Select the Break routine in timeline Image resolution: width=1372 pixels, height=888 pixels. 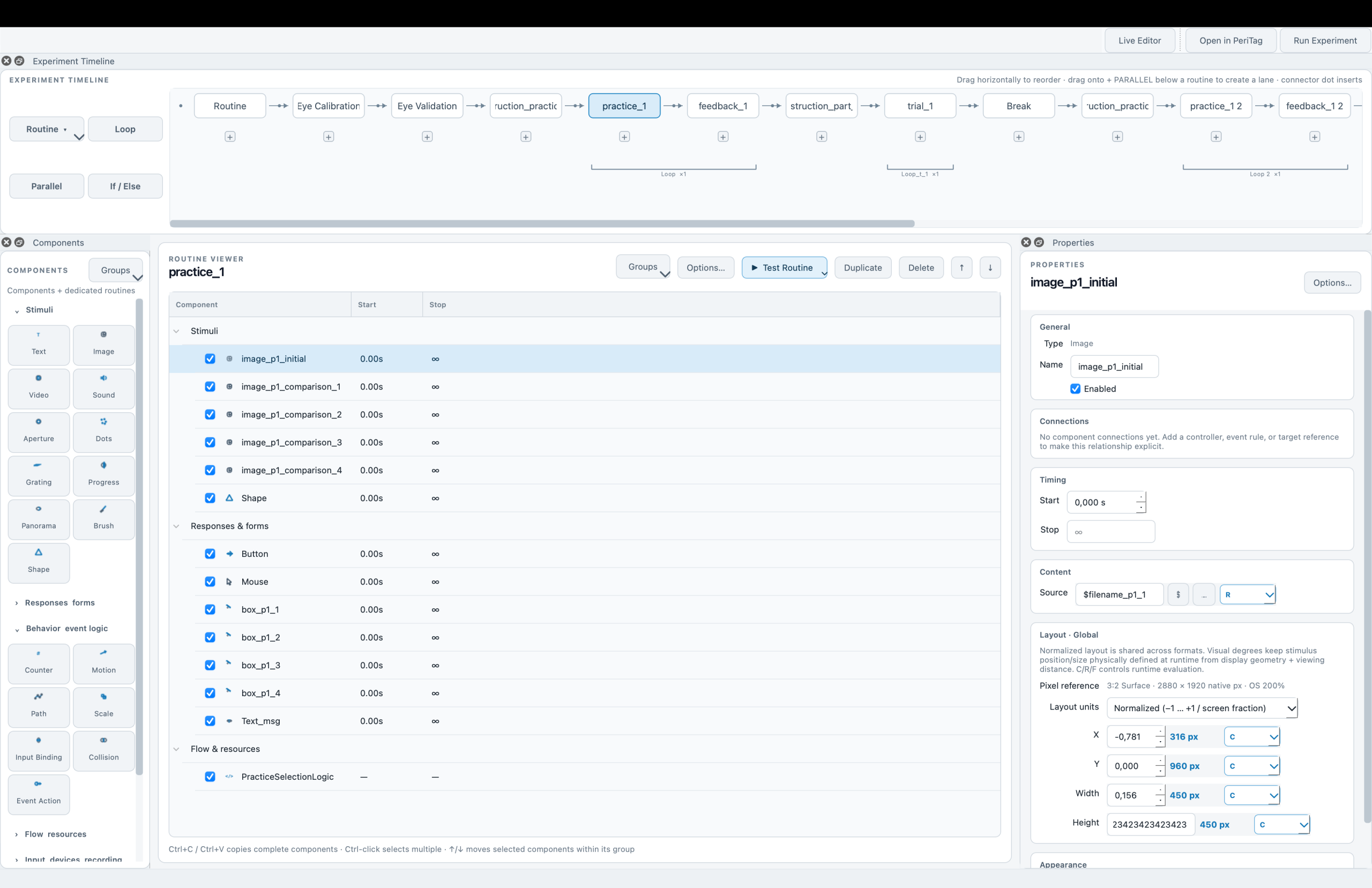click(1019, 106)
